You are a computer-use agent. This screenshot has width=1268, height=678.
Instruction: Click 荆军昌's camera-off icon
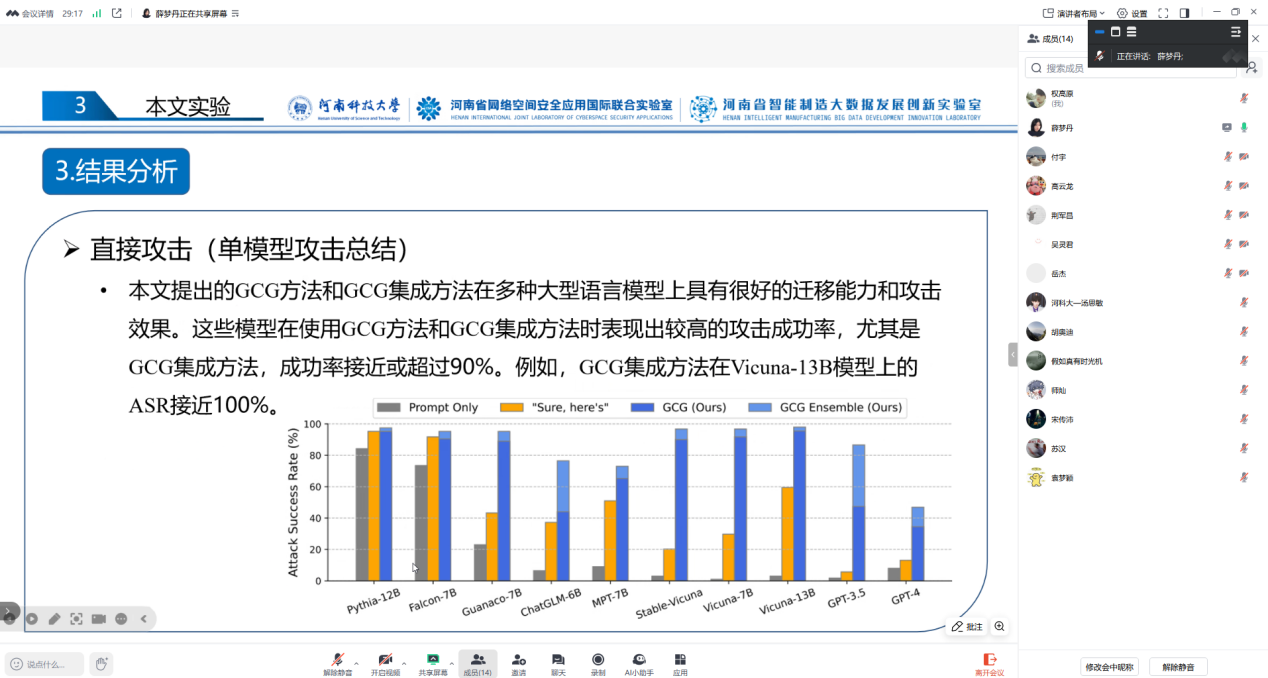[x=1244, y=215]
